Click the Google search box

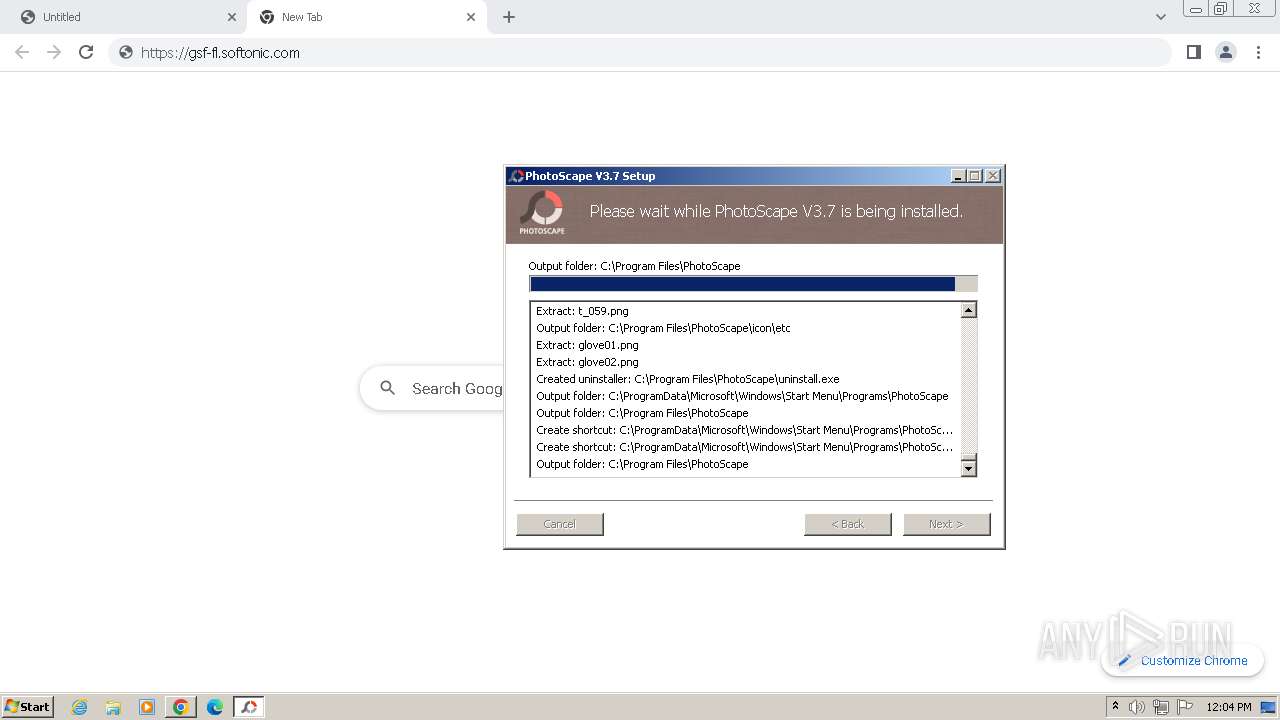[x=432, y=388]
